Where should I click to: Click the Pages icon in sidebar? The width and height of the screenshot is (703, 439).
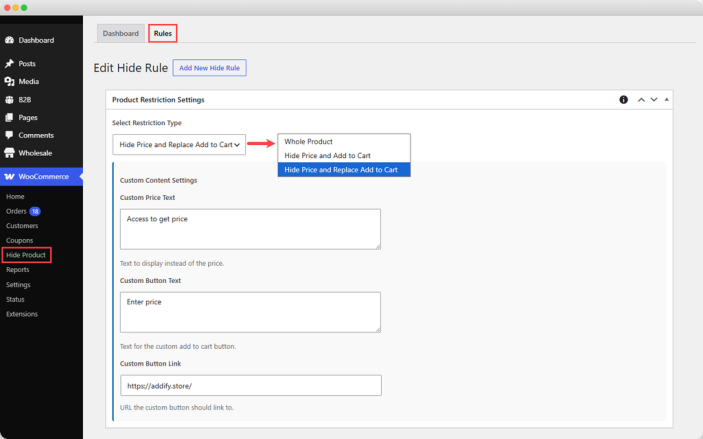click(9, 117)
